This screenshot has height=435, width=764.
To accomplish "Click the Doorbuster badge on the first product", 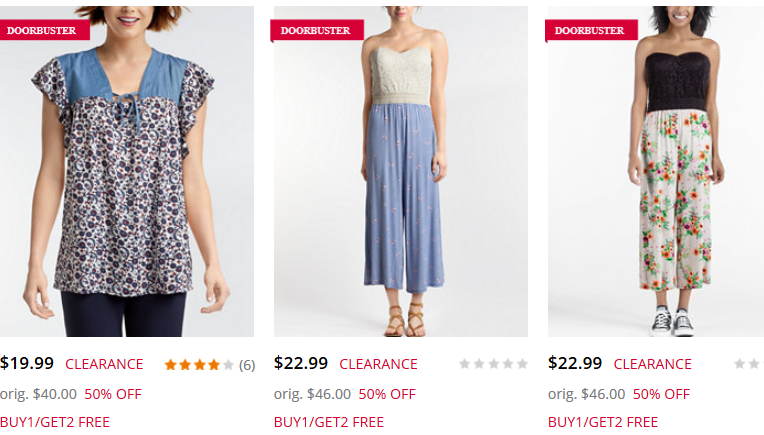I will pyautogui.click(x=42, y=30).
